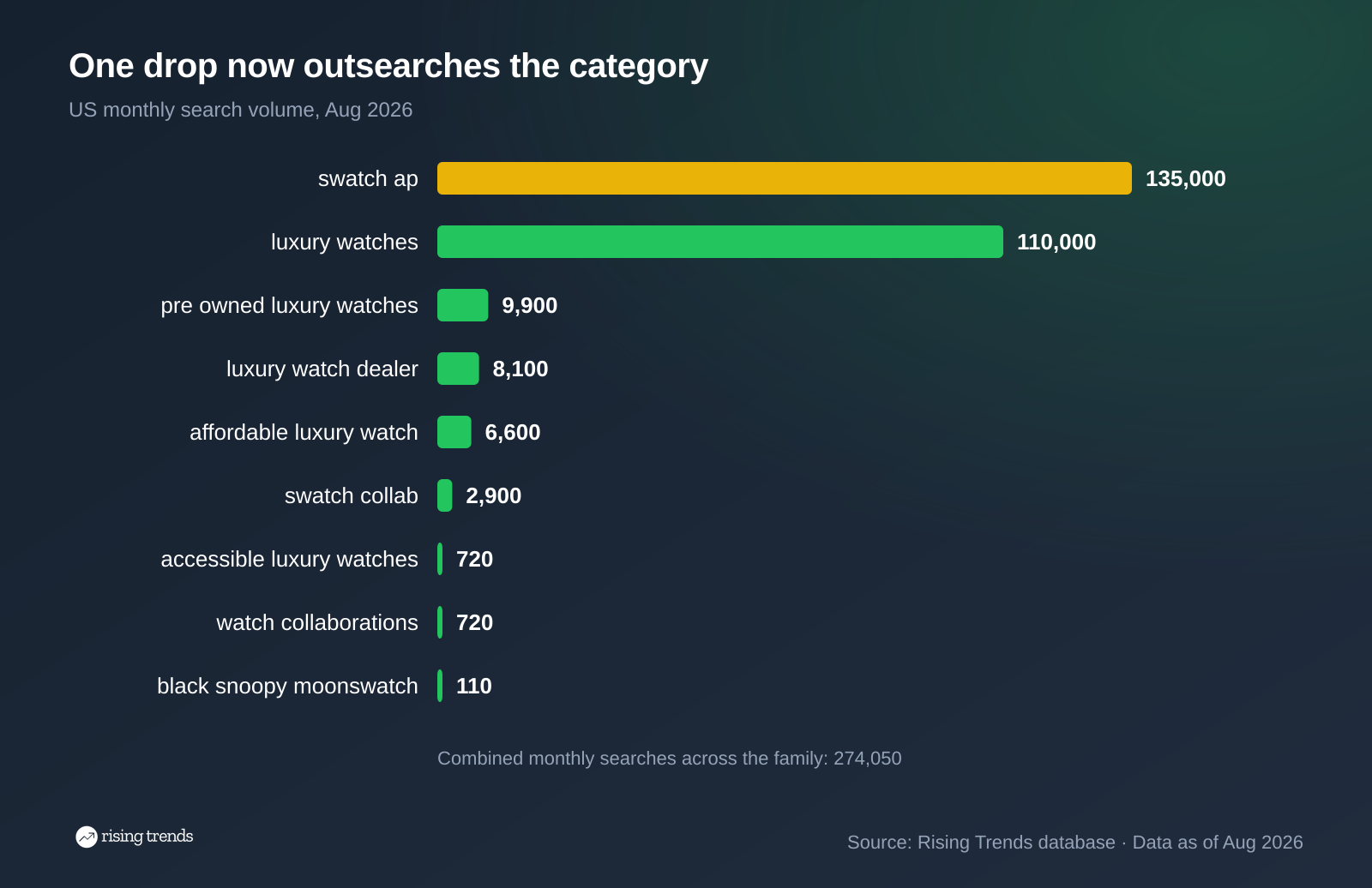
Task: Click the subtitle 'US monthly search volume, Aug 2026'
Action: tap(241, 110)
